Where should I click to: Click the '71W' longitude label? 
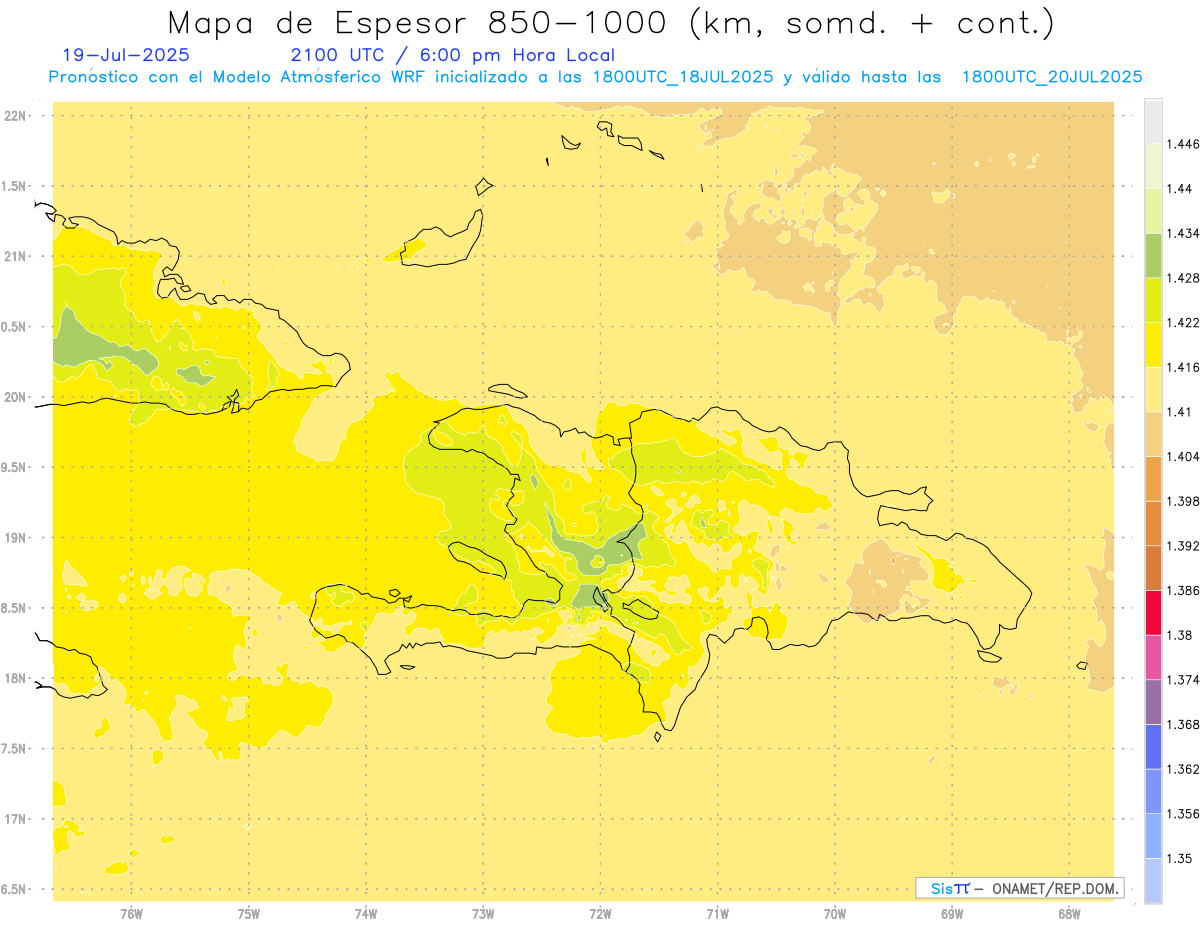click(717, 914)
